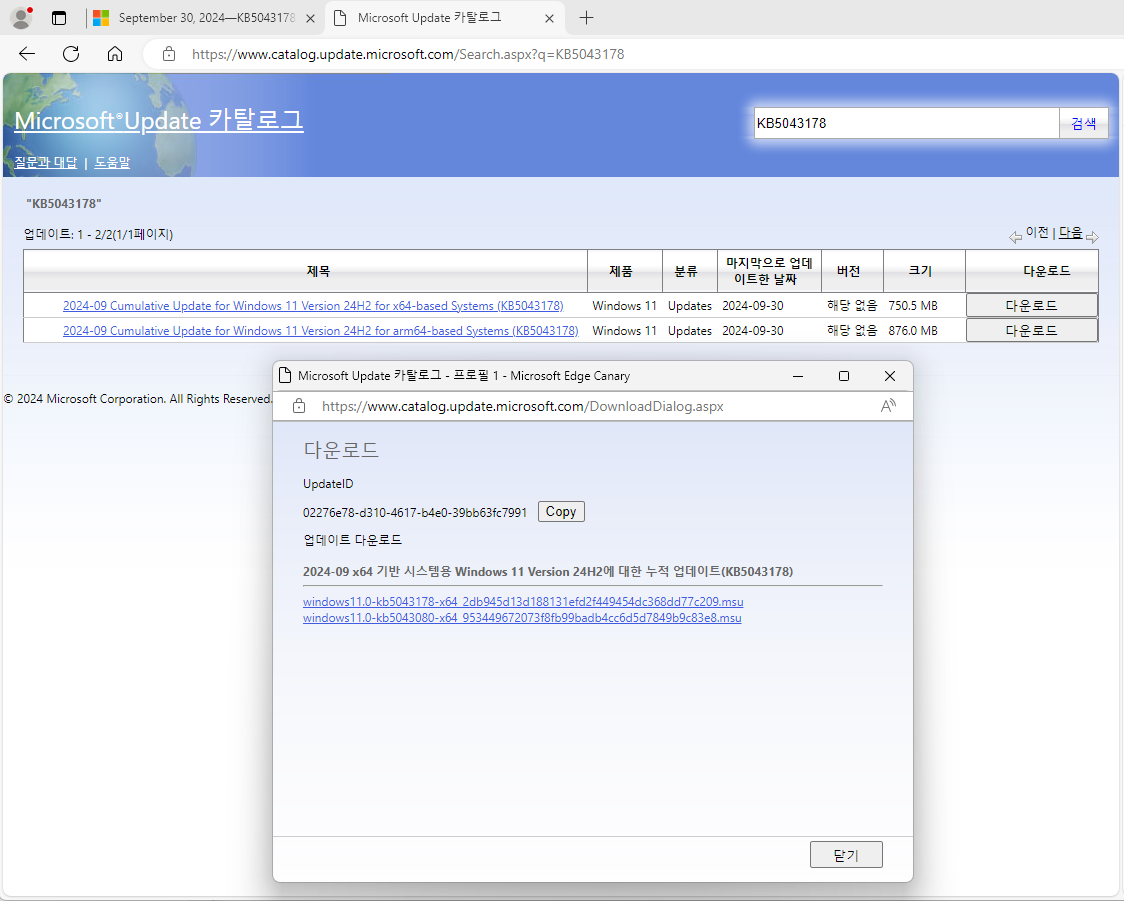This screenshot has height=901, width=1124.
Task: Go to 다음 results page
Action: pos(1070,232)
